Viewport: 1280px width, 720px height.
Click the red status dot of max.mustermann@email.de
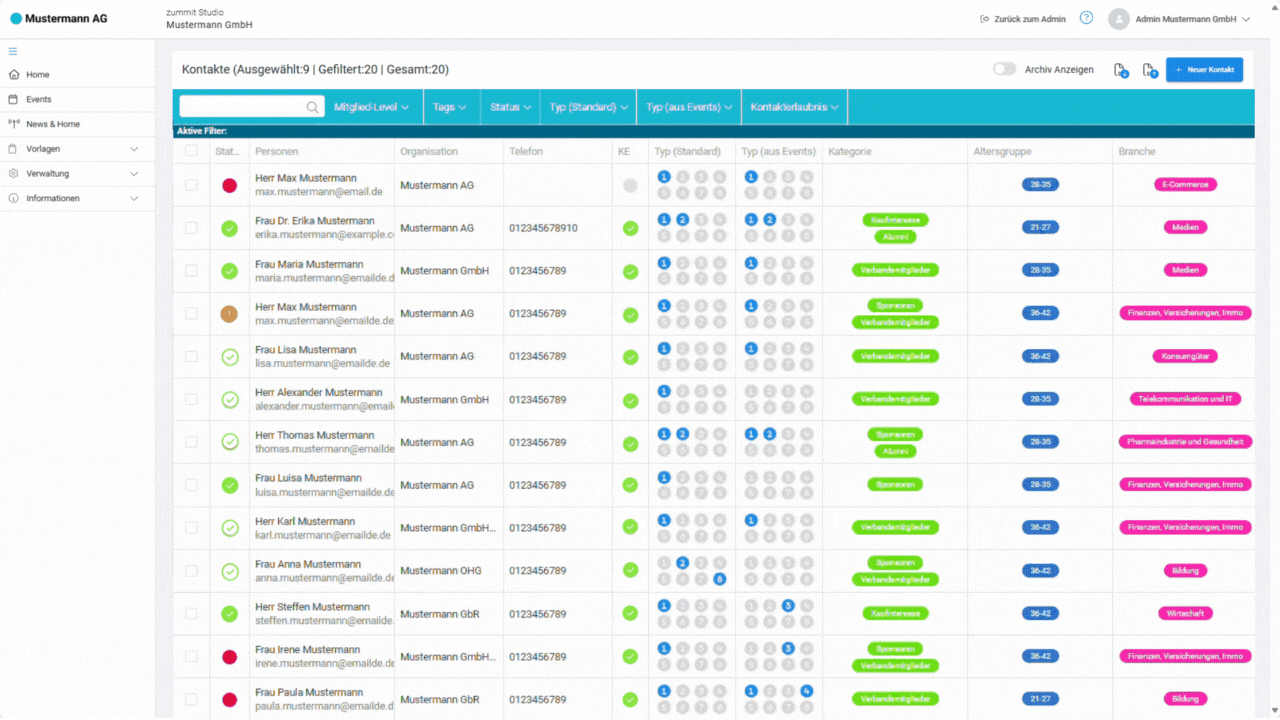click(x=229, y=185)
